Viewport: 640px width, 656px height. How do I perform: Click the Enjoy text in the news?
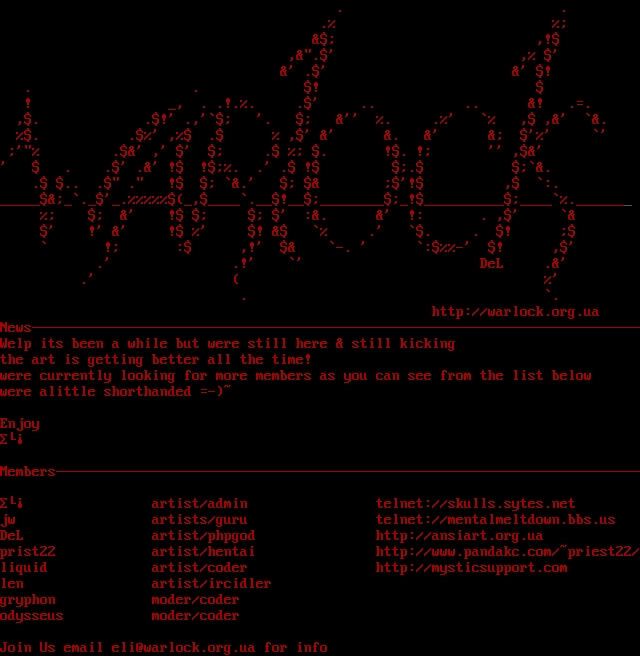20,424
